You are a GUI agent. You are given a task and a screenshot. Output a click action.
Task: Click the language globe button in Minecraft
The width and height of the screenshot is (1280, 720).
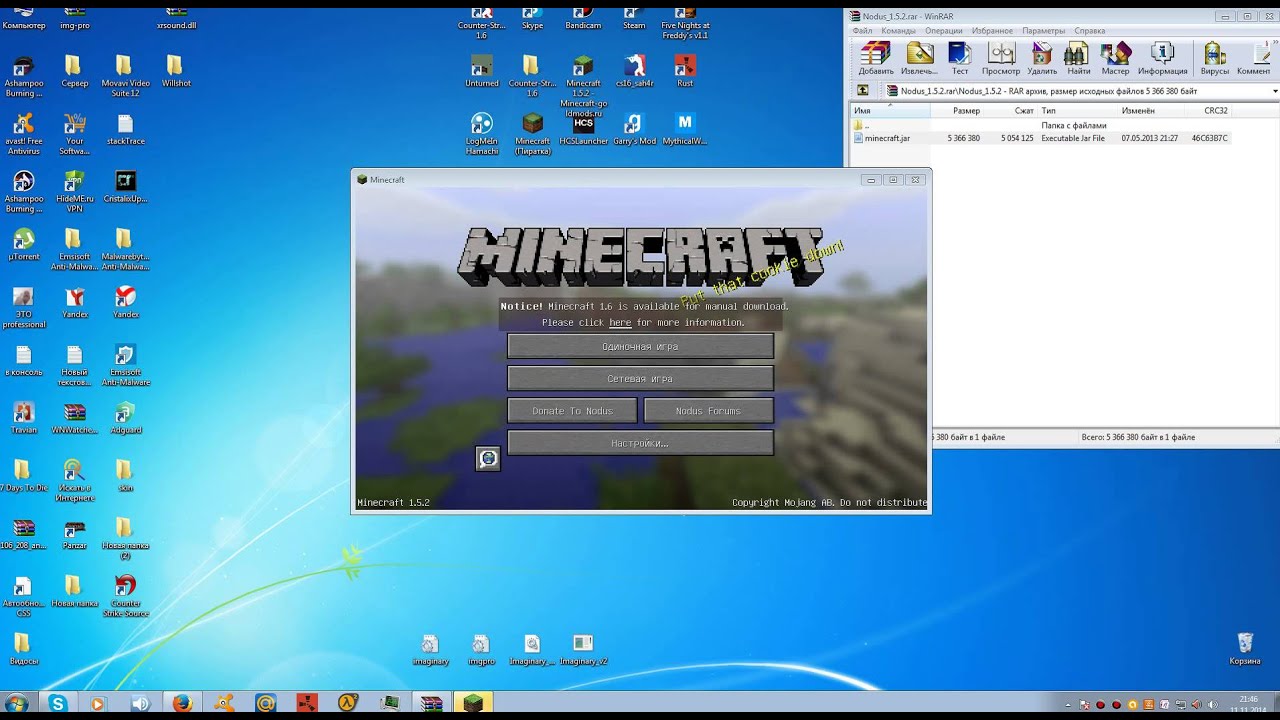pos(488,459)
